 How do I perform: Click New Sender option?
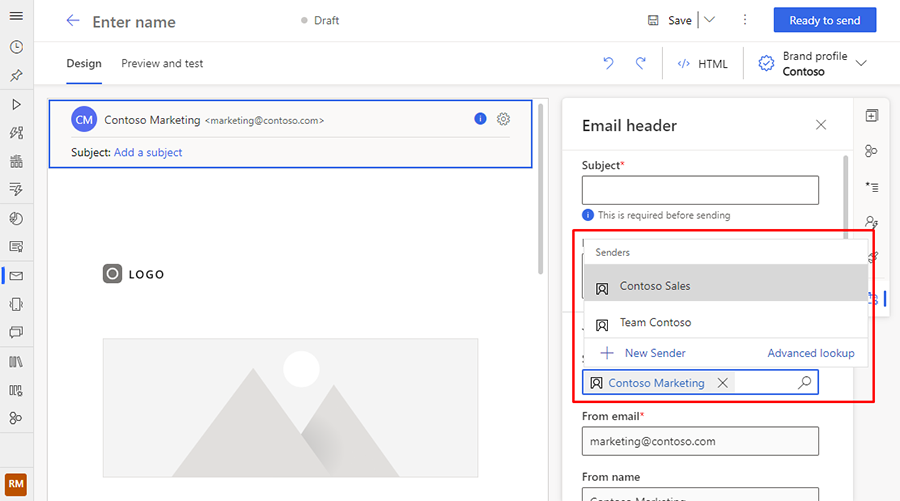tap(642, 353)
